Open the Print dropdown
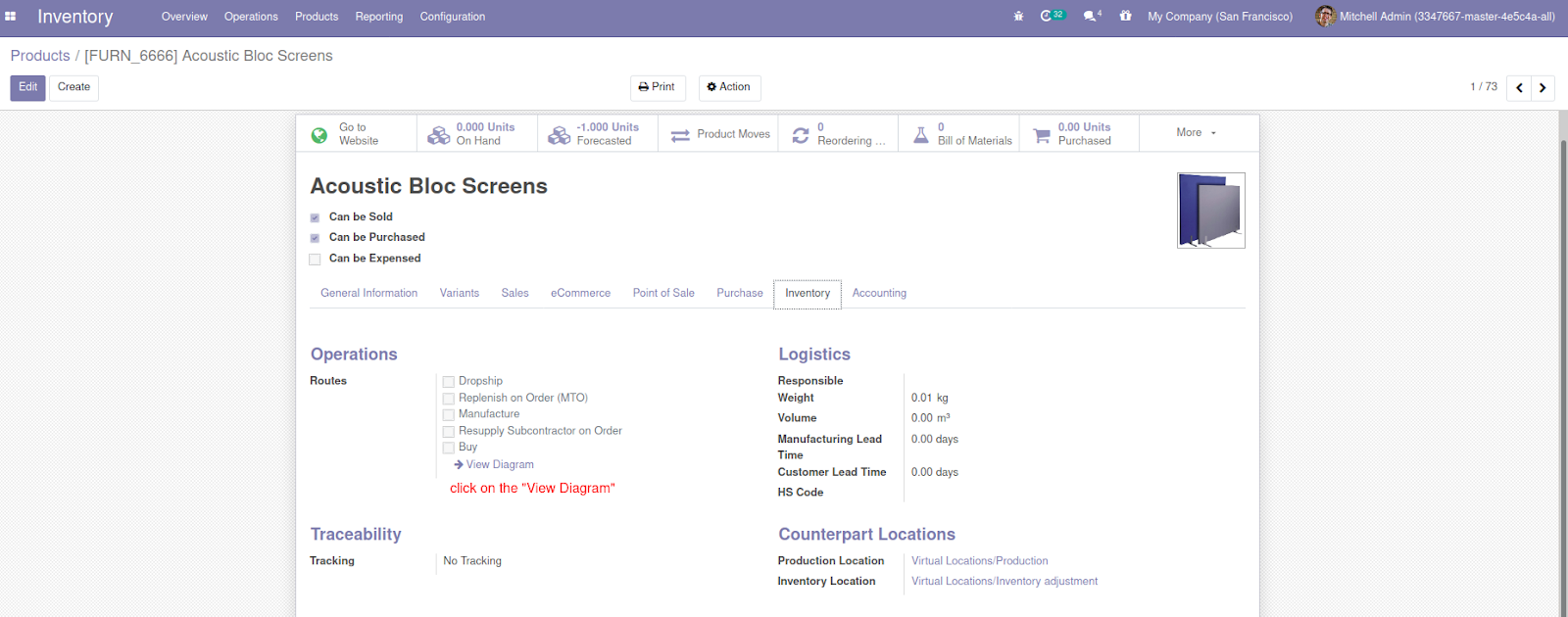The width and height of the screenshot is (1568, 617). (658, 87)
